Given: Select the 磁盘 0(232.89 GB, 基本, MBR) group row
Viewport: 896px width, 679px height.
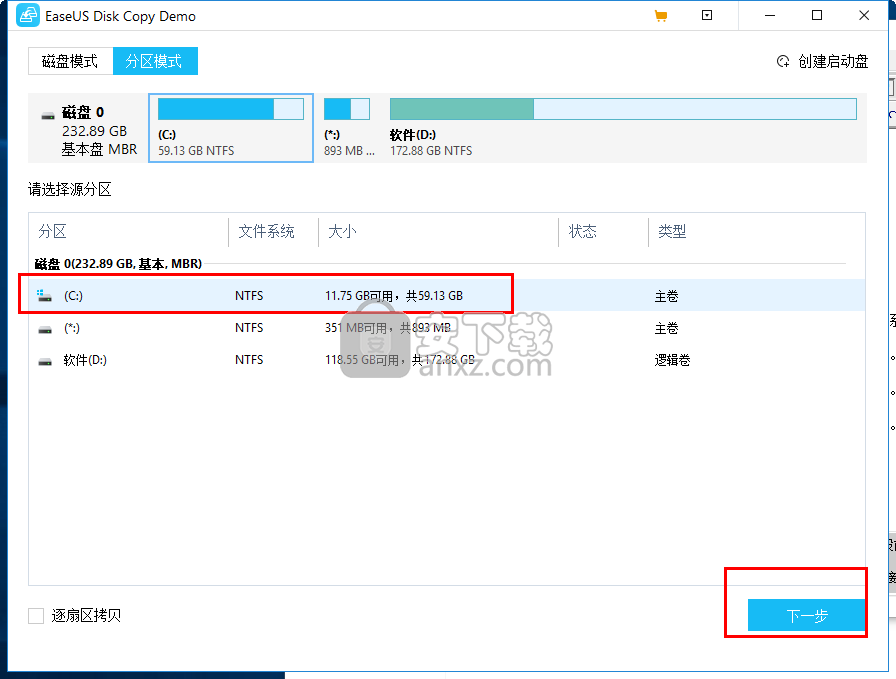Looking at the screenshot, I should pos(118,263).
